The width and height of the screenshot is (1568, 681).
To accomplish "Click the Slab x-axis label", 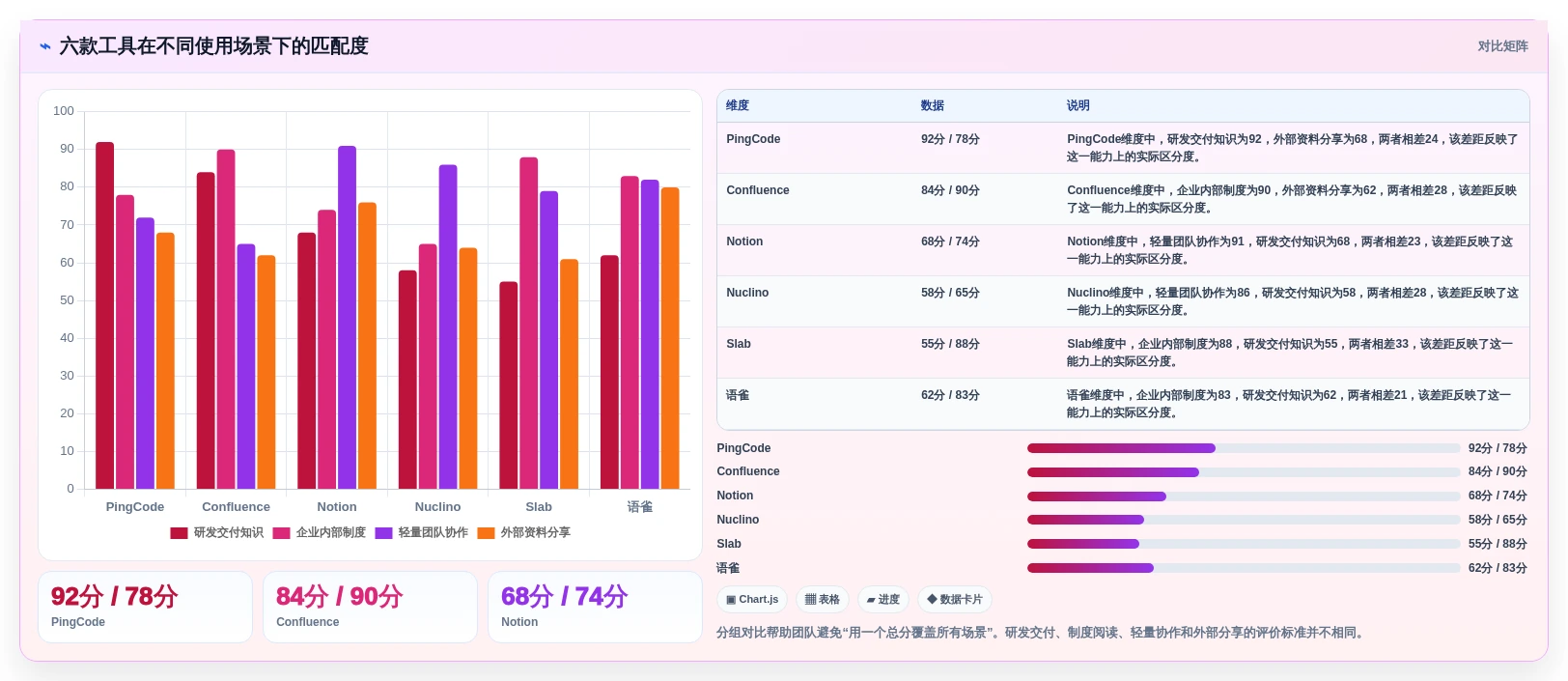I will (539, 507).
